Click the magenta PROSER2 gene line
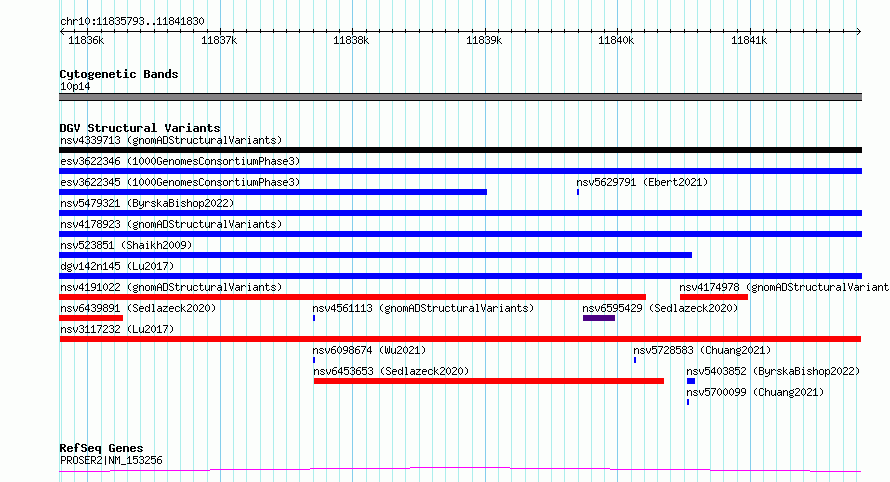Screen dimensions: 890x482 [x=460, y=470]
